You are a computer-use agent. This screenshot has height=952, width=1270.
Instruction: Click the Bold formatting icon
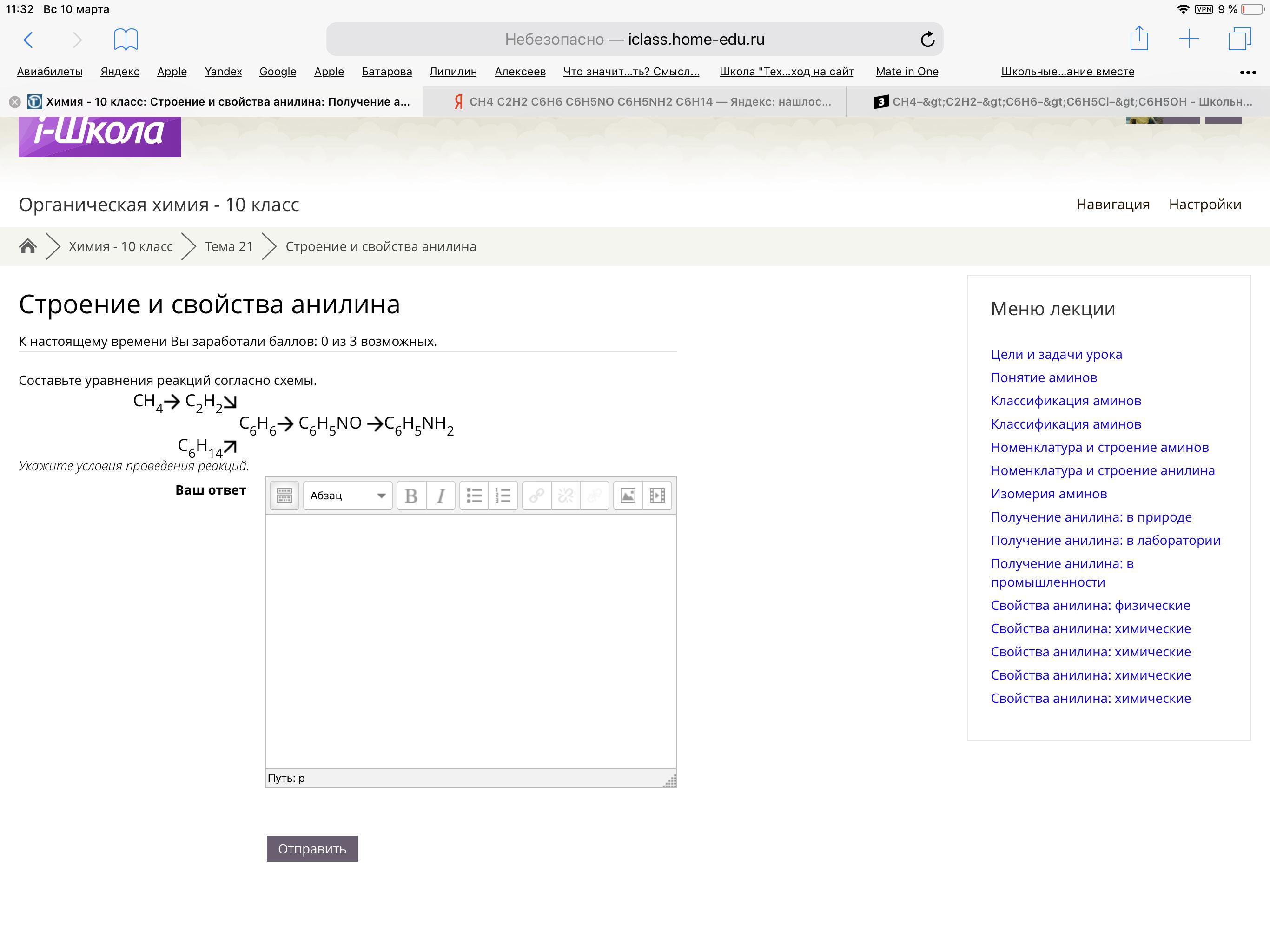(411, 496)
